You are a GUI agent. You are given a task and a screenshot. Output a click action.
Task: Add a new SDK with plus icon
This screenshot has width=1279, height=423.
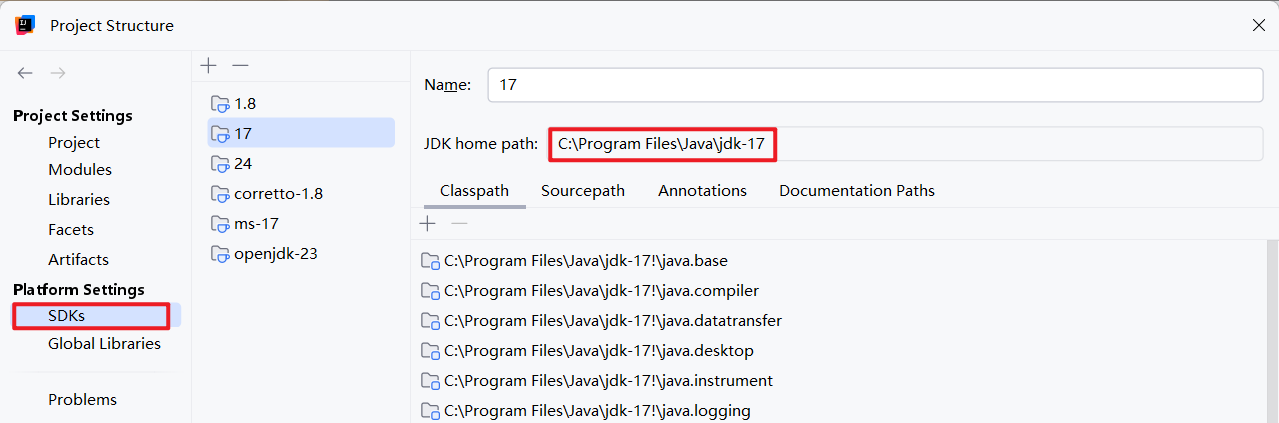click(208, 65)
